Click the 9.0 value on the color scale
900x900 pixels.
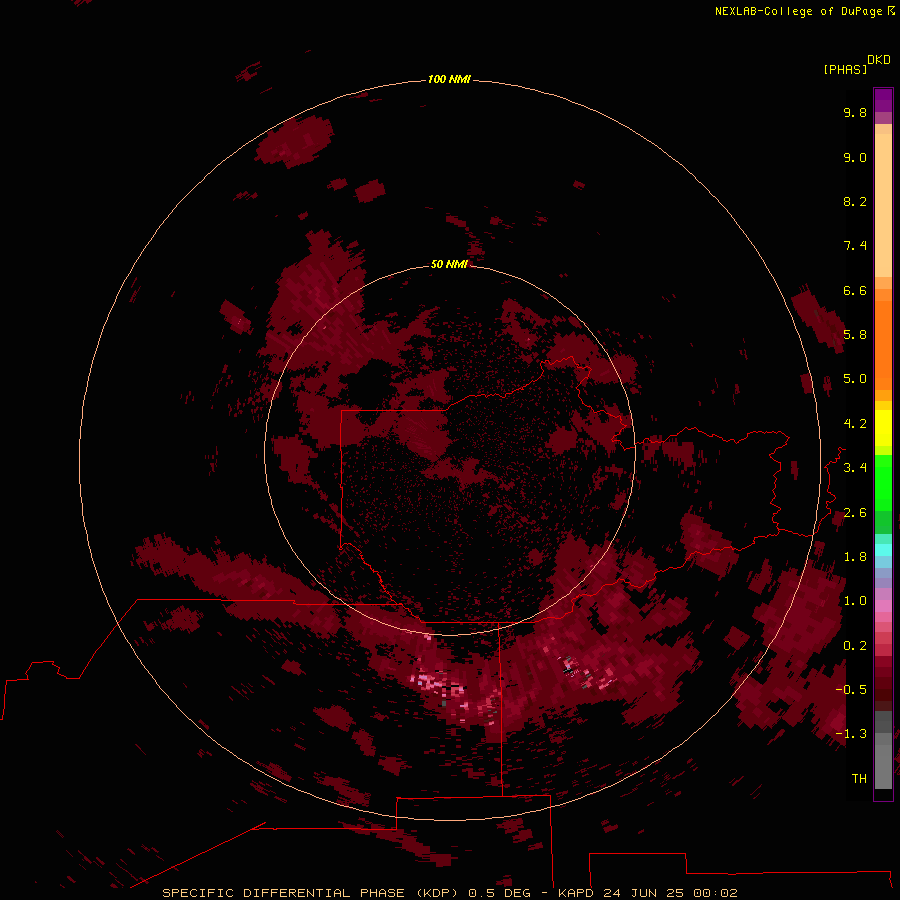click(x=855, y=157)
